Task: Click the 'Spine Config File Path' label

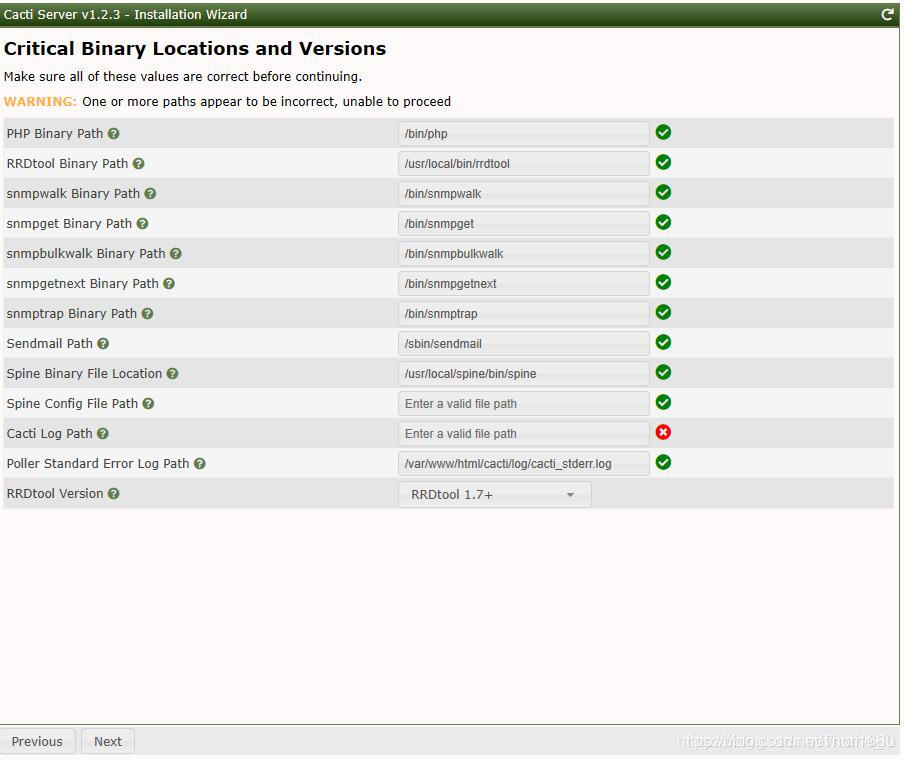Action: coord(72,404)
